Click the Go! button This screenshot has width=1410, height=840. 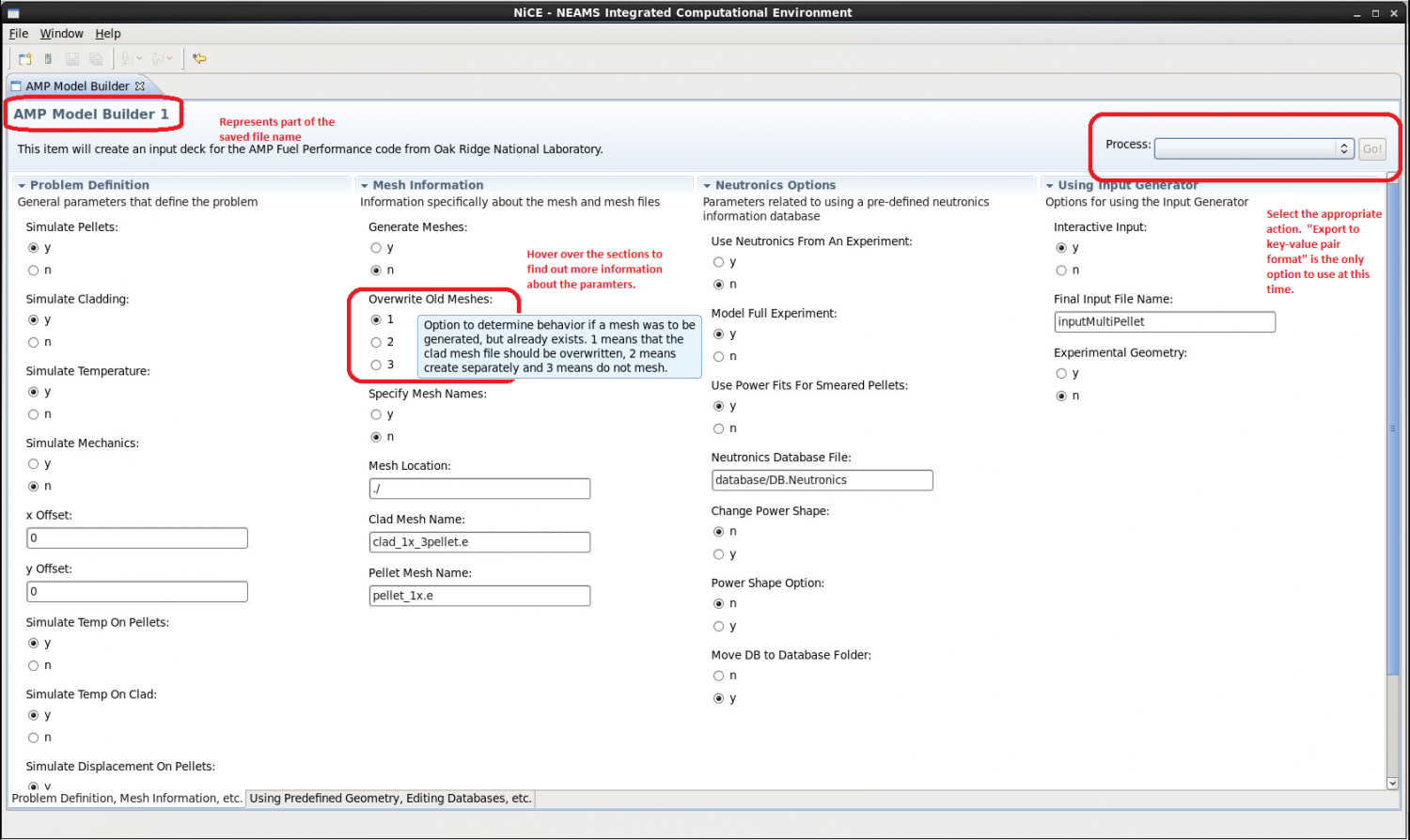click(1372, 148)
